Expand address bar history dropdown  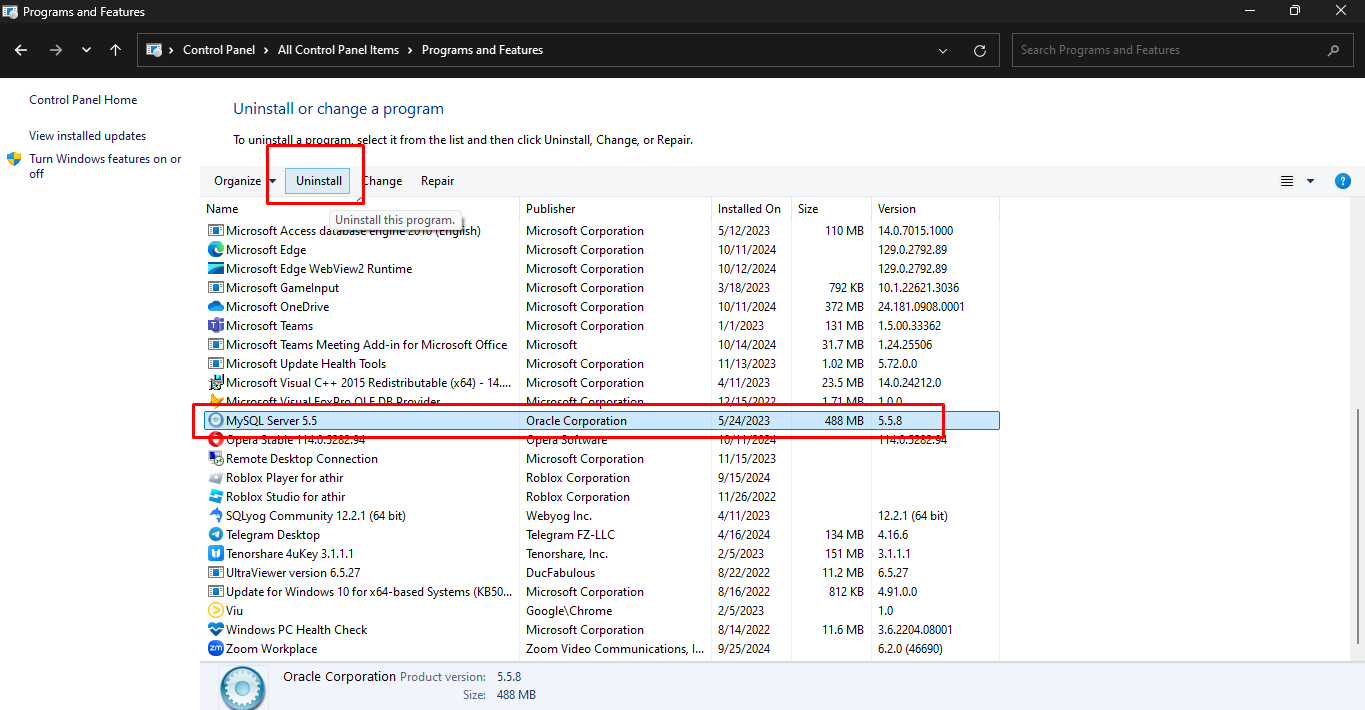click(x=944, y=50)
